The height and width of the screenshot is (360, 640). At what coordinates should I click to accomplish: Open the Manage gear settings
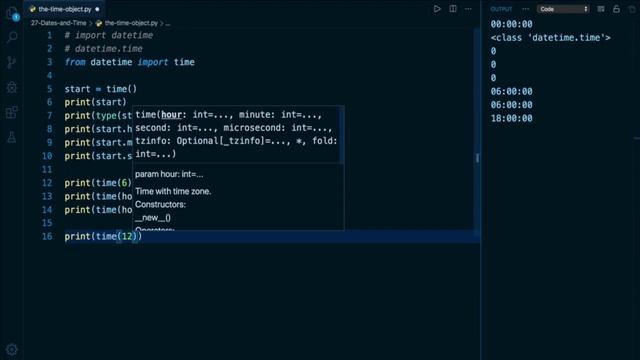pyautogui.click(x=12, y=349)
